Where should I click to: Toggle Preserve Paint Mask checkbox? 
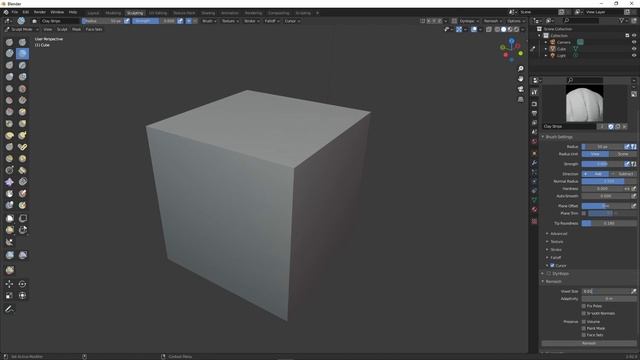[x=584, y=328]
